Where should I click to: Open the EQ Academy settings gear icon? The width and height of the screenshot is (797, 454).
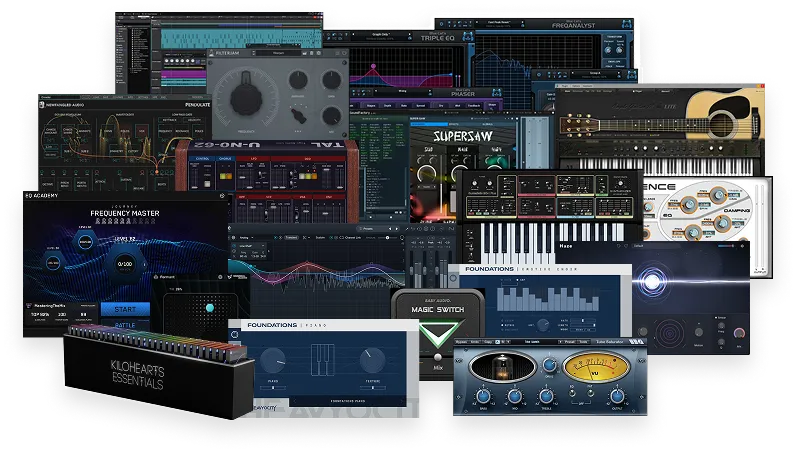(x=222, y=195)
